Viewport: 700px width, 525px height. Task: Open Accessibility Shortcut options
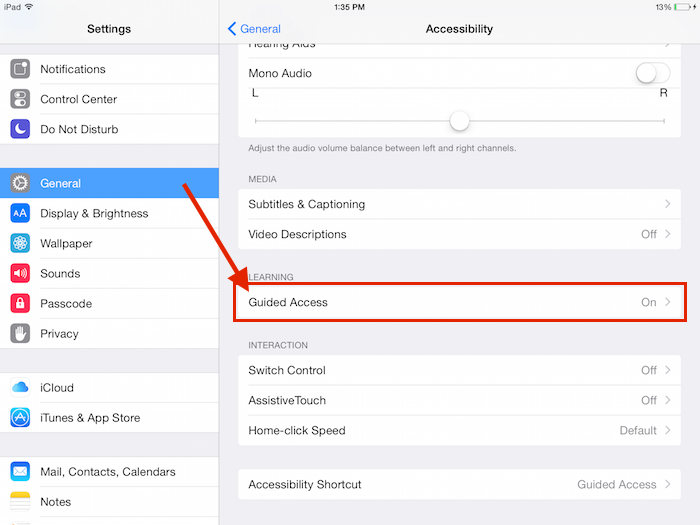click(x=459, y=484)
